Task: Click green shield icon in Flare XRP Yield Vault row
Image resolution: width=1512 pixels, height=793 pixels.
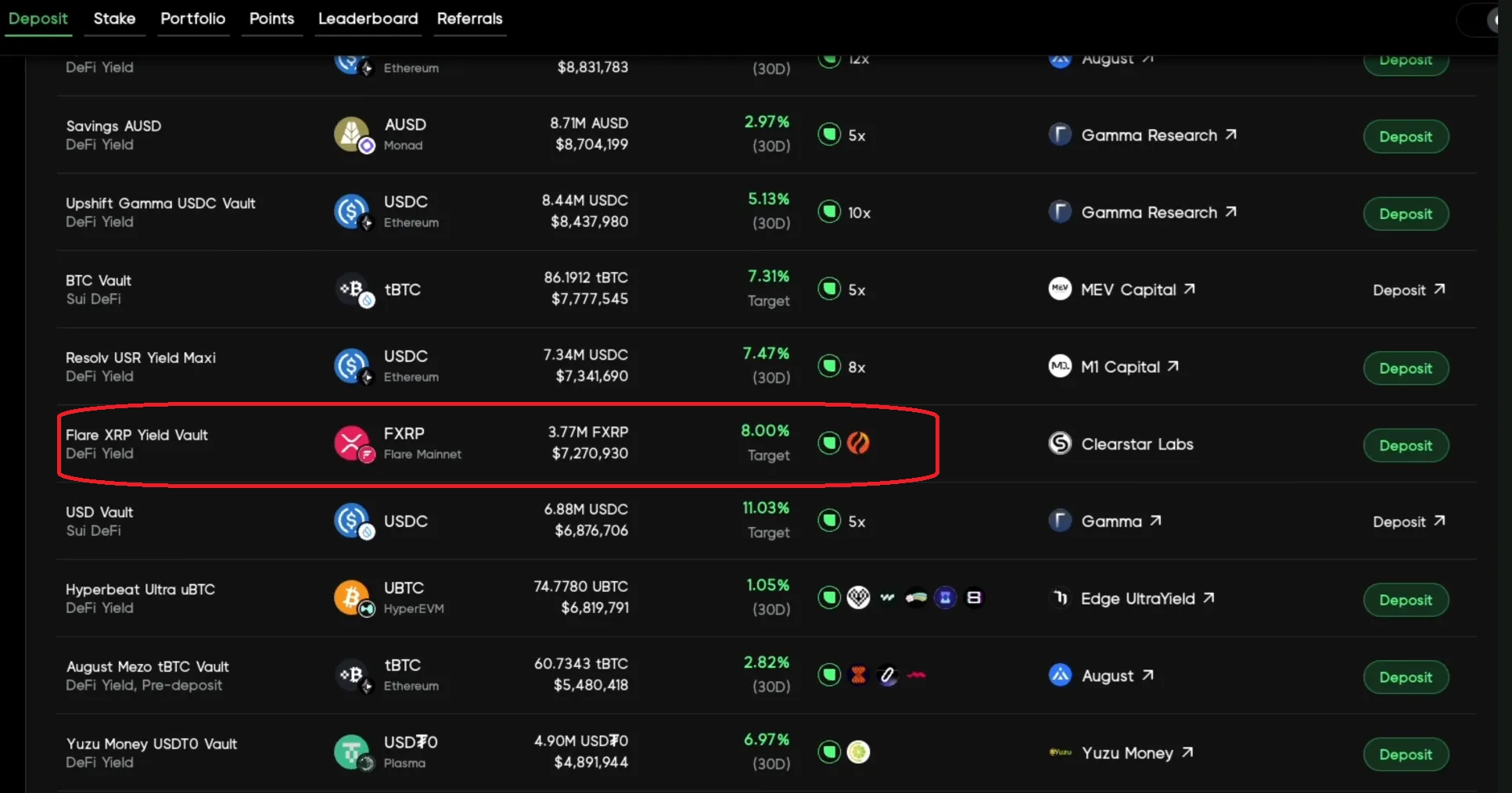Action: pos(829,443)
